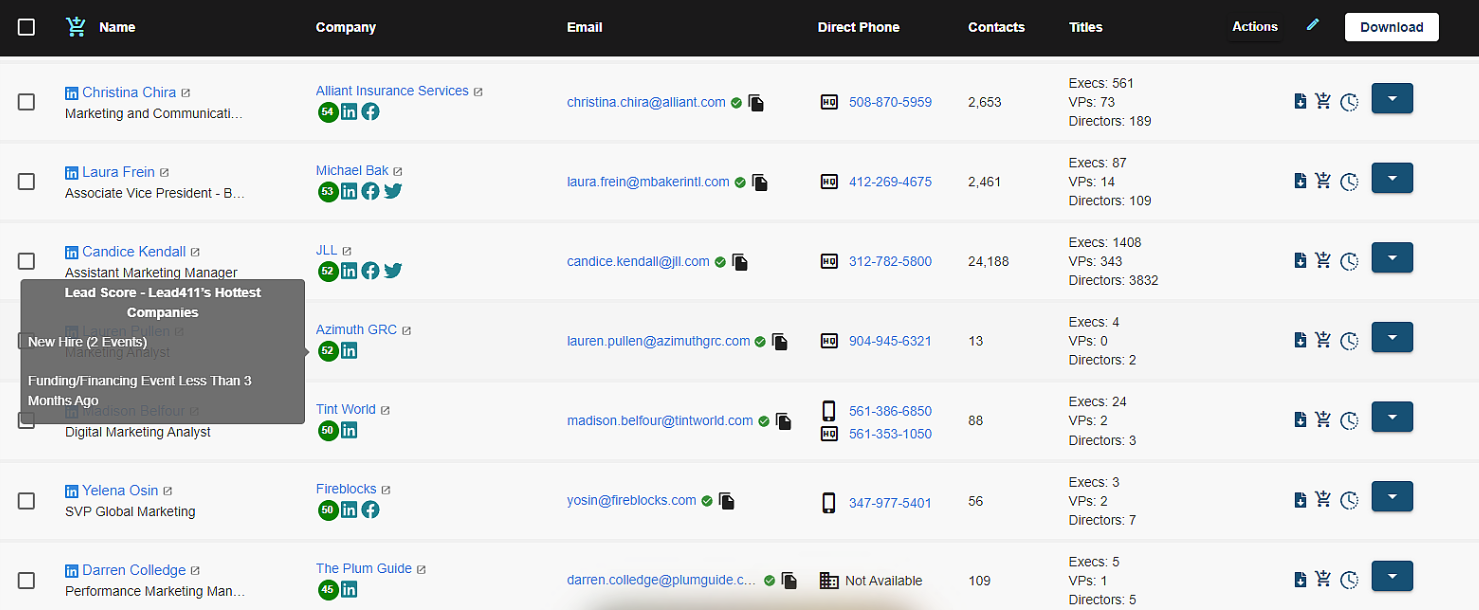Open Yelena Osin's contact name link
The width and height of the screenshot is (1479, 610).
tap(120, 490)
